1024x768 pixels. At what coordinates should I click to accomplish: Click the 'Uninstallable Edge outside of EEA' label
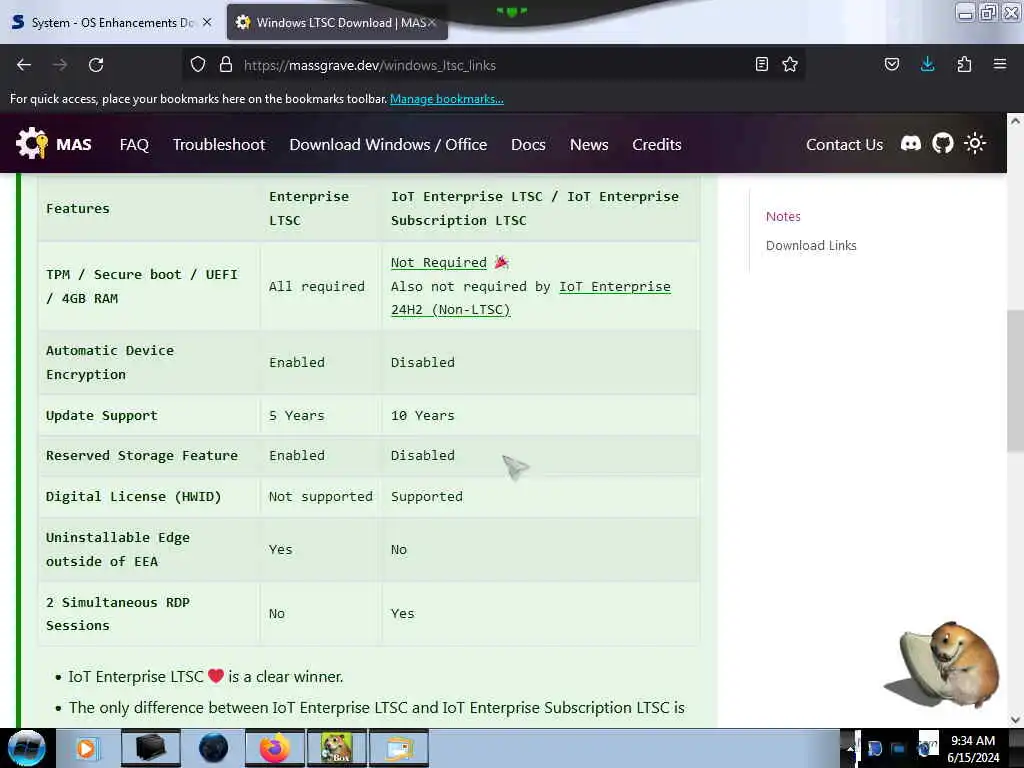point(118,549)
